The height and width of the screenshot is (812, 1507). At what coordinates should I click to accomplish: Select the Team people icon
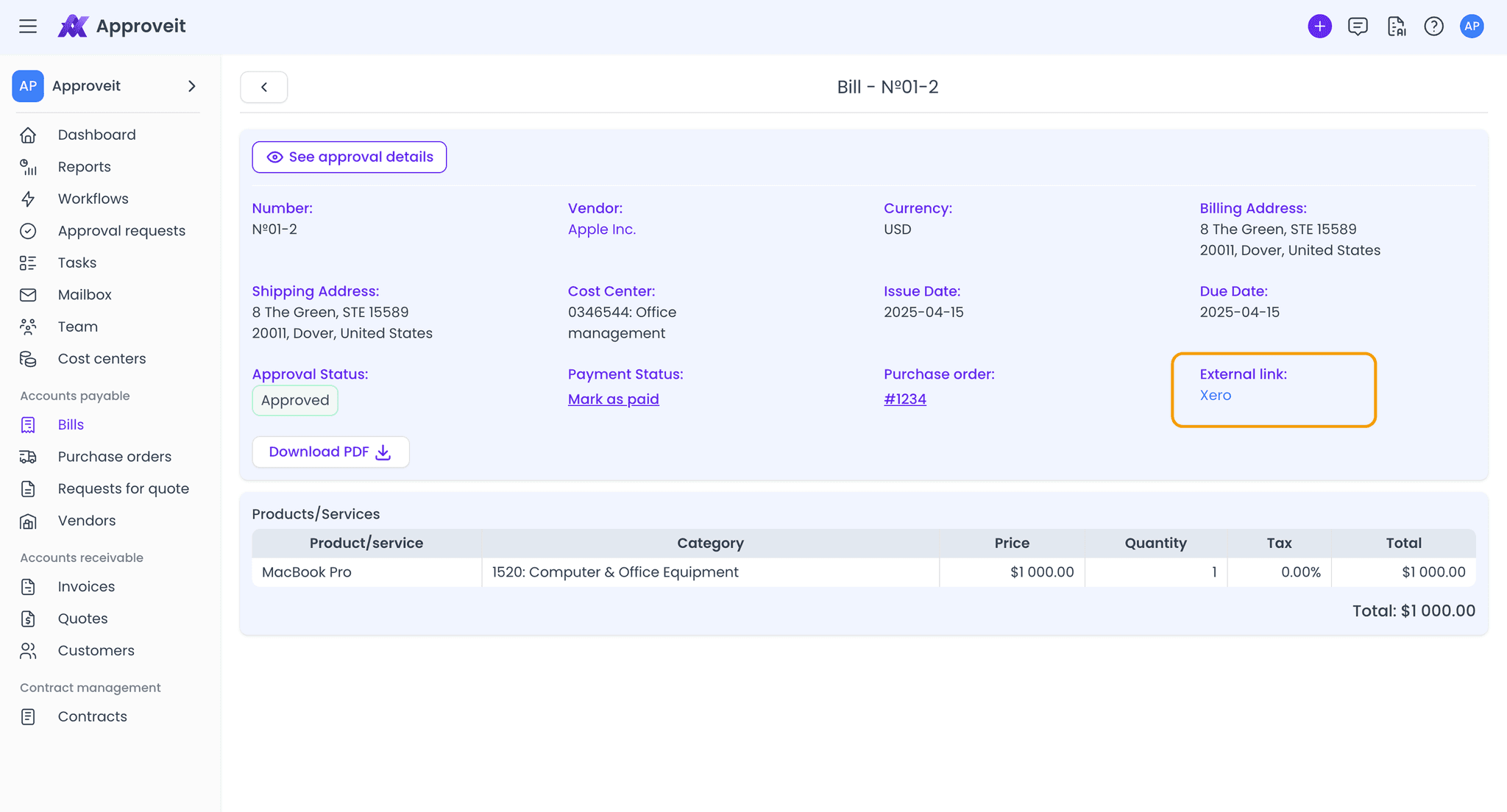28,327
